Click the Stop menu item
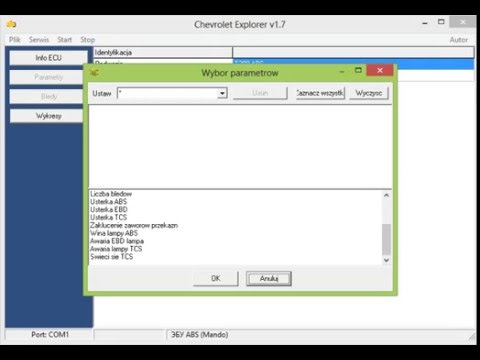 pos(88,40)
